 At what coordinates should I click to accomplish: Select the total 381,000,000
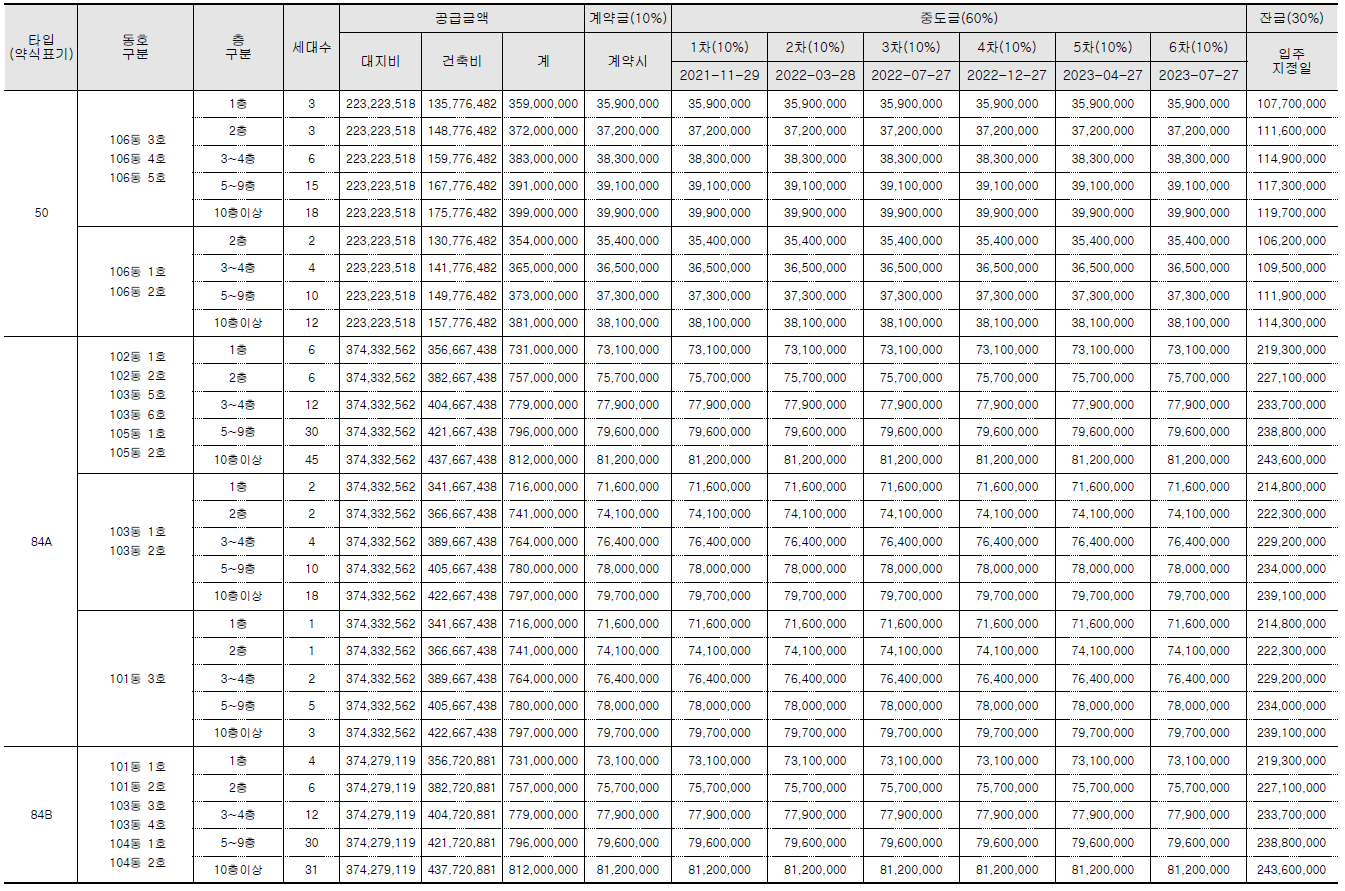coord(543,323)
